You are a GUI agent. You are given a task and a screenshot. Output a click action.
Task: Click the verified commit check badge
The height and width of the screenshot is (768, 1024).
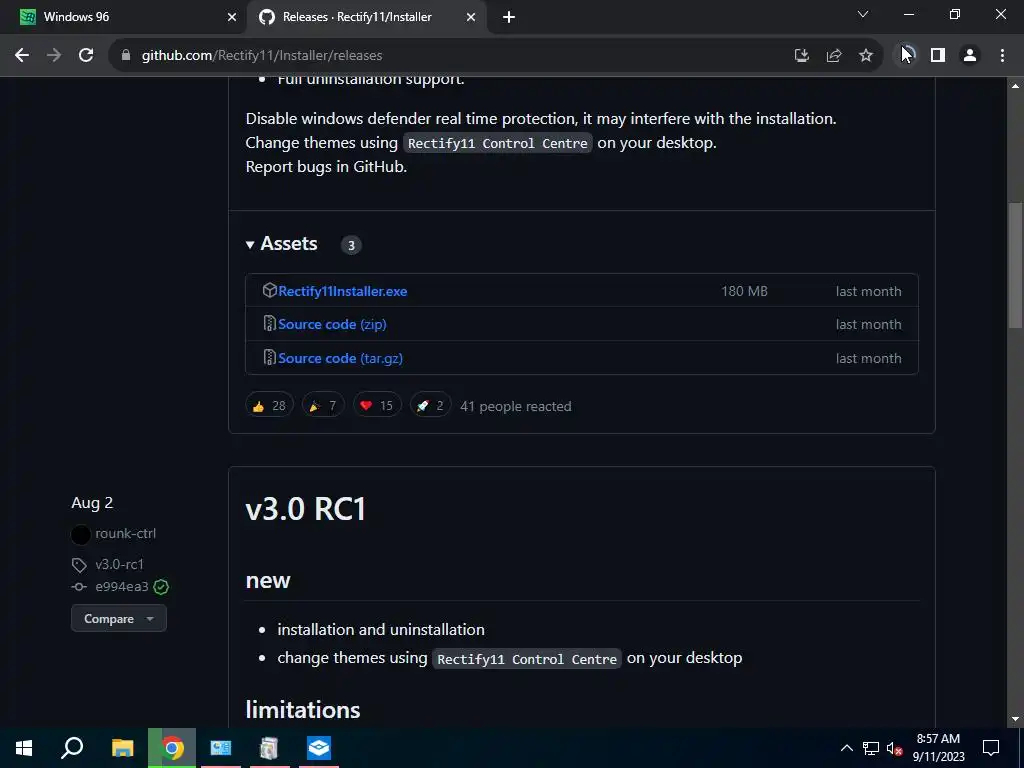pos(161,587)
